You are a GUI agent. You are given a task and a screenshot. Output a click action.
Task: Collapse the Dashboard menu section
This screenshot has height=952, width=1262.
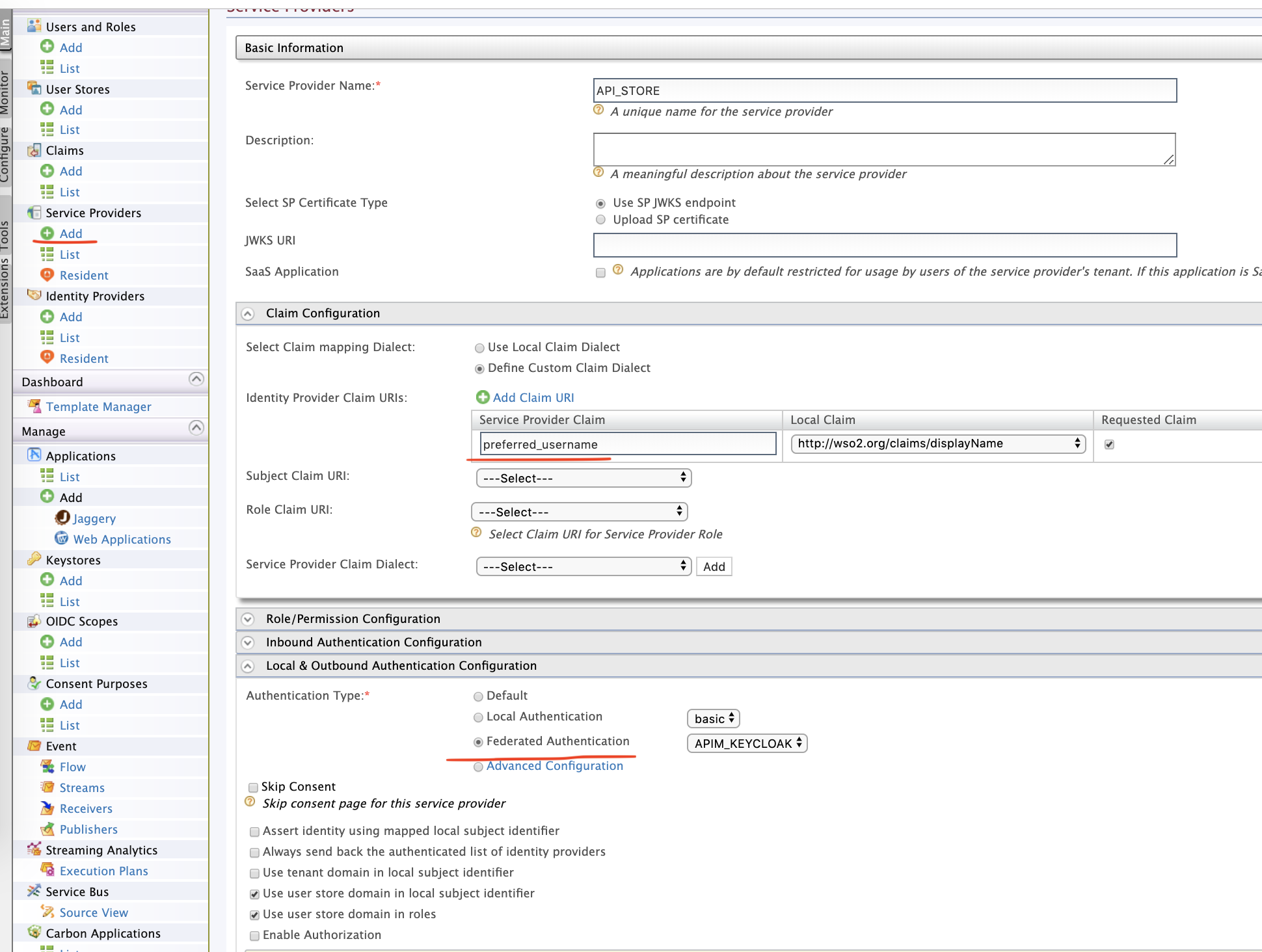click(x=196, y=379)
